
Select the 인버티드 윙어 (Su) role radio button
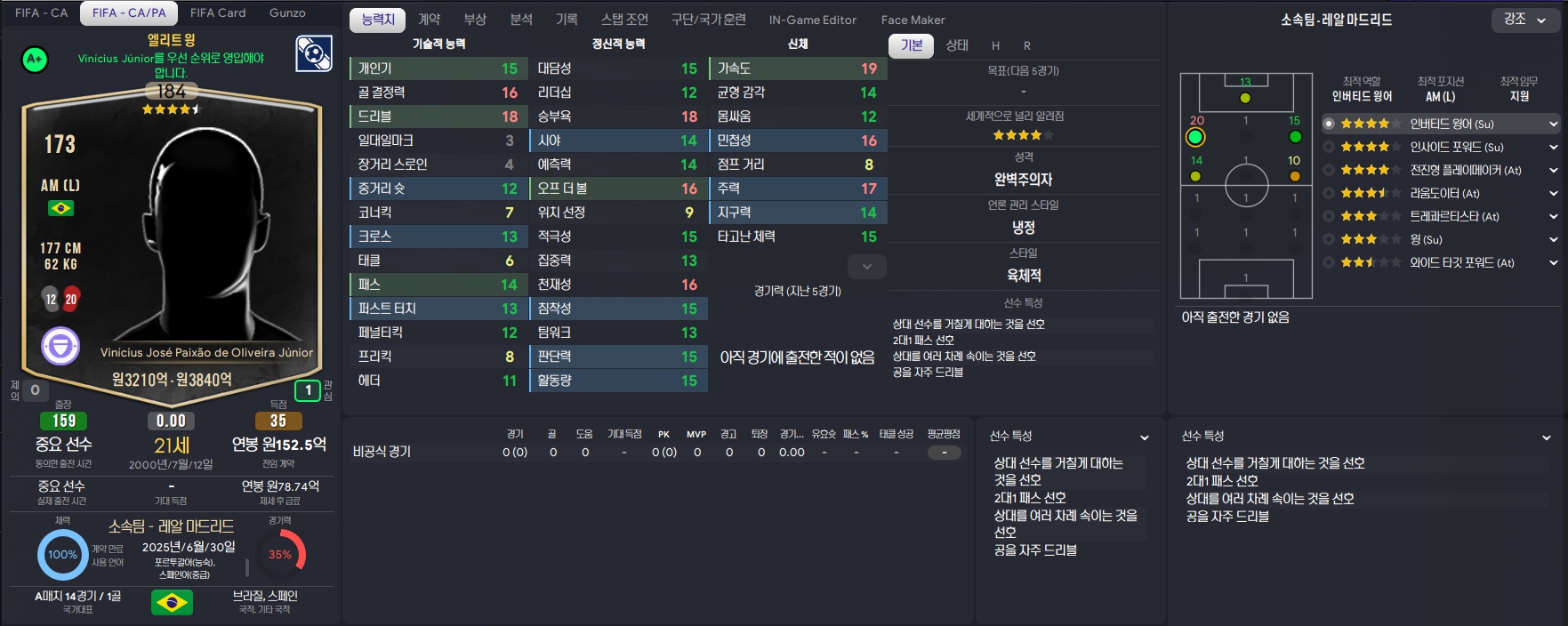[1329, 124]
